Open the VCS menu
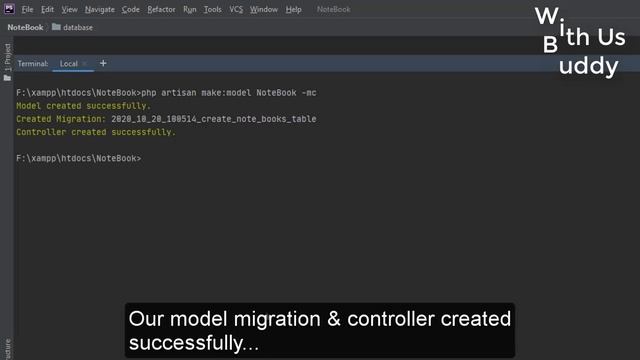This screenshot has height=360, width=640. coord(236,9)
